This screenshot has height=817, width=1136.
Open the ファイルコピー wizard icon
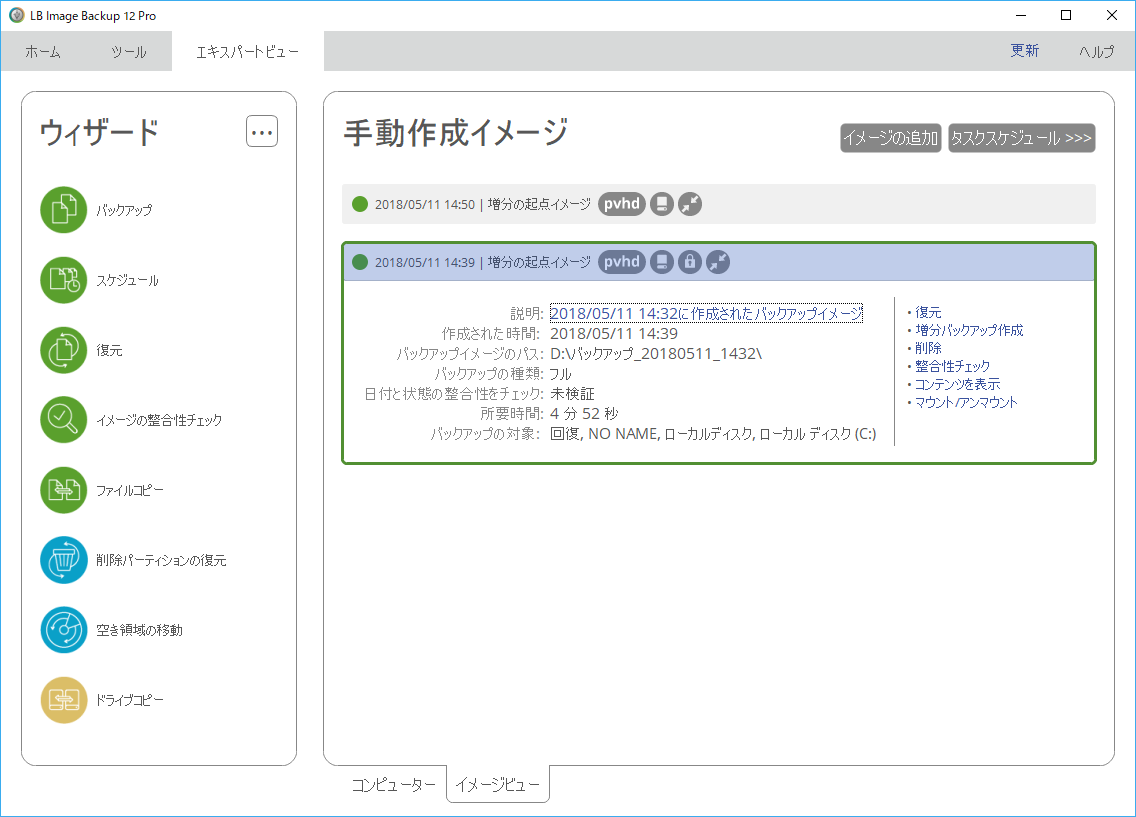(64, 490)
